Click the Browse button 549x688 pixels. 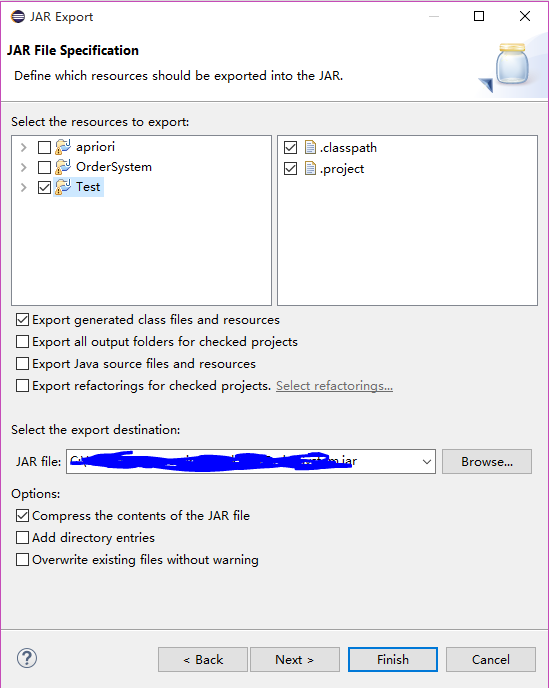tap(487, 462)
